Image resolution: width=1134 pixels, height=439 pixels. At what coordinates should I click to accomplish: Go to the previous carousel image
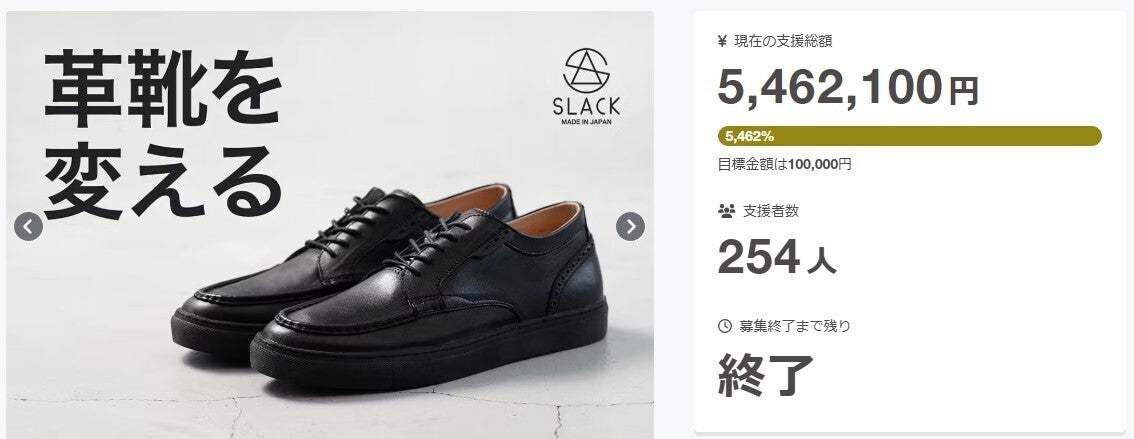tap(28, 226)
